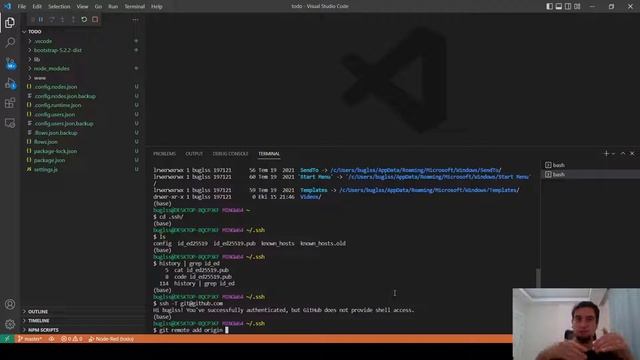This screenshot has width=640, height=360.
Task: Open the View menu
Action: (x=82, y=7)
